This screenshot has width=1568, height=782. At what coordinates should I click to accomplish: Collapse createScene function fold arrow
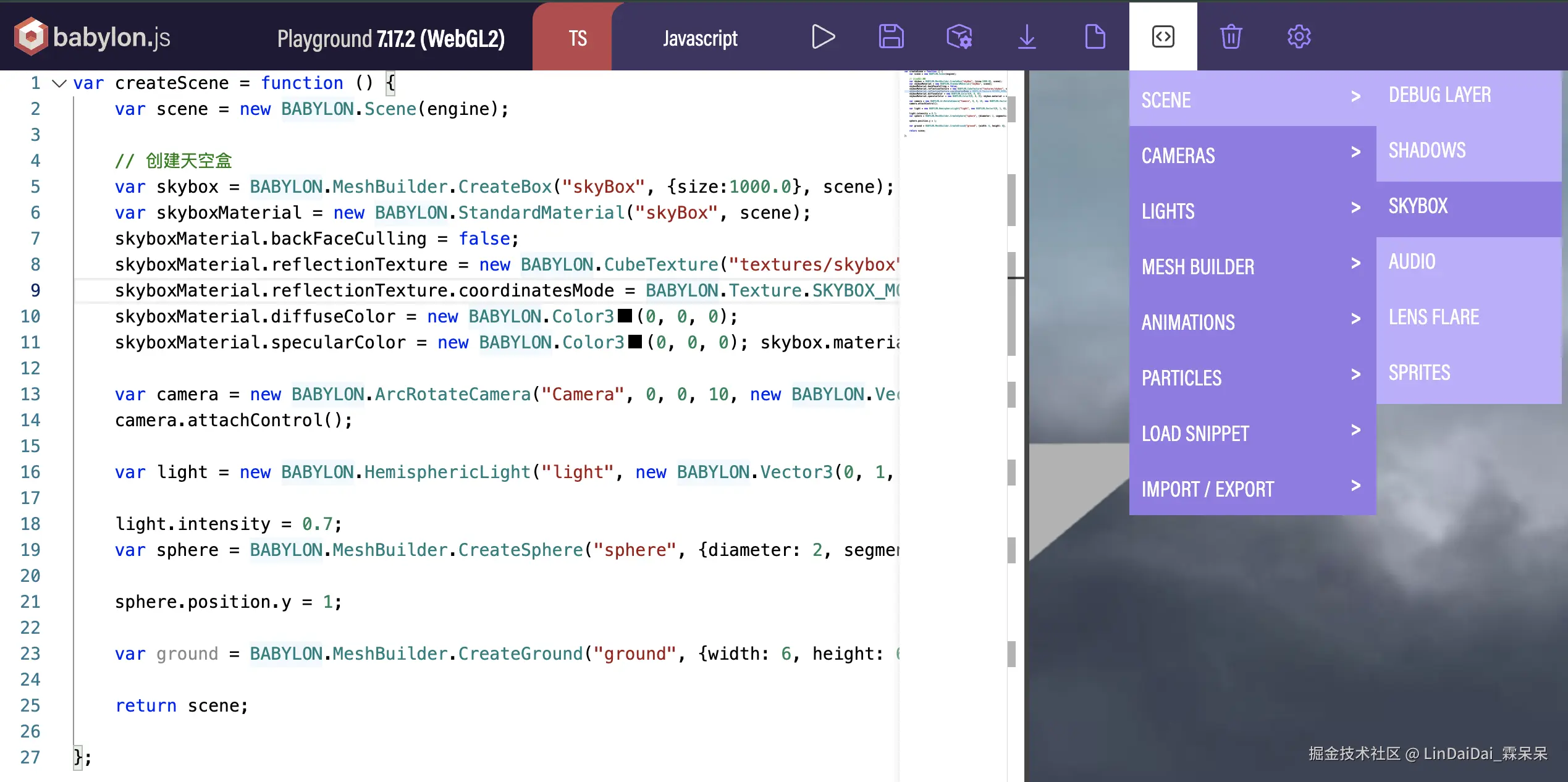coord(59,83)
